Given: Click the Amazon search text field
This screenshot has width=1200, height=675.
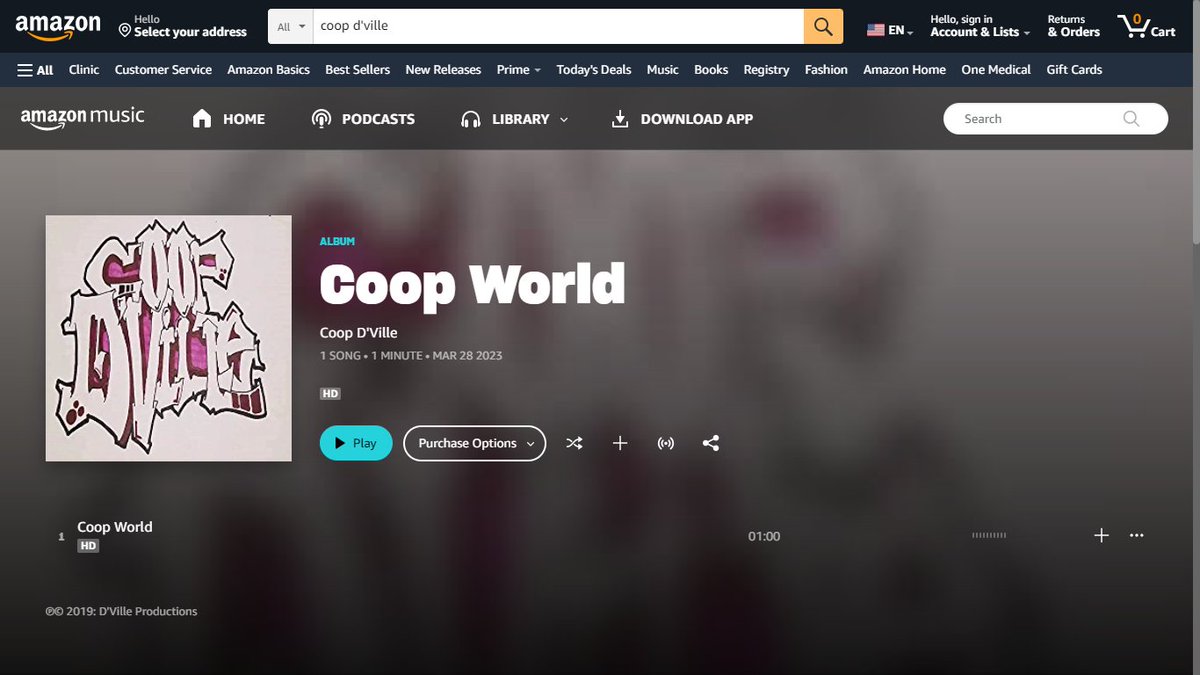Looking at the screenshot, I should (x=558, y=27).
